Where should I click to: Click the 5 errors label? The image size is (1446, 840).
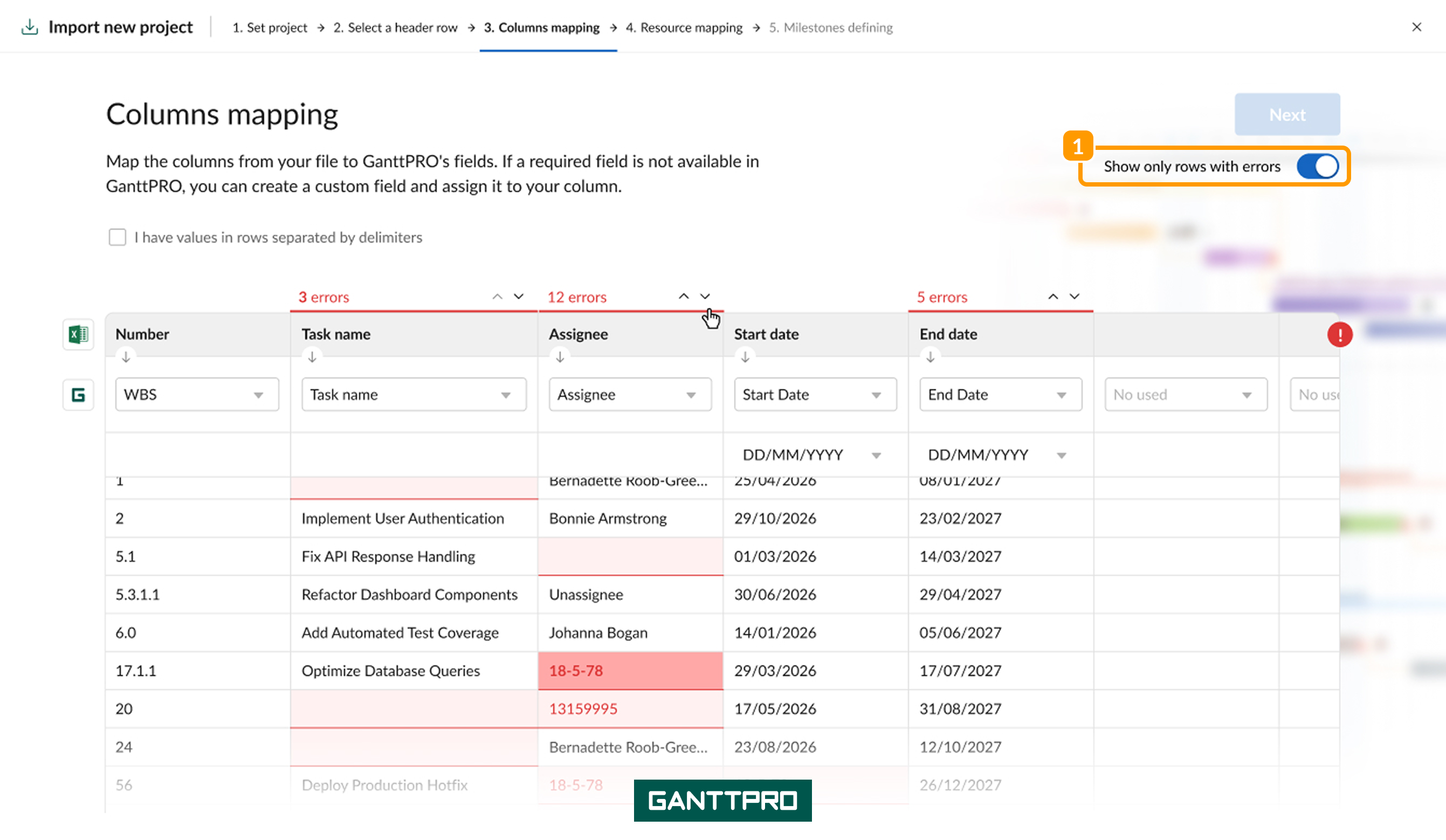941,297
